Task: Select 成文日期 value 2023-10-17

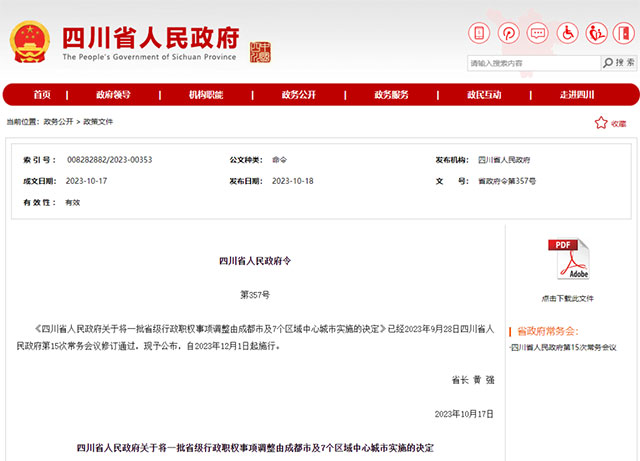Action: [87, 181]
